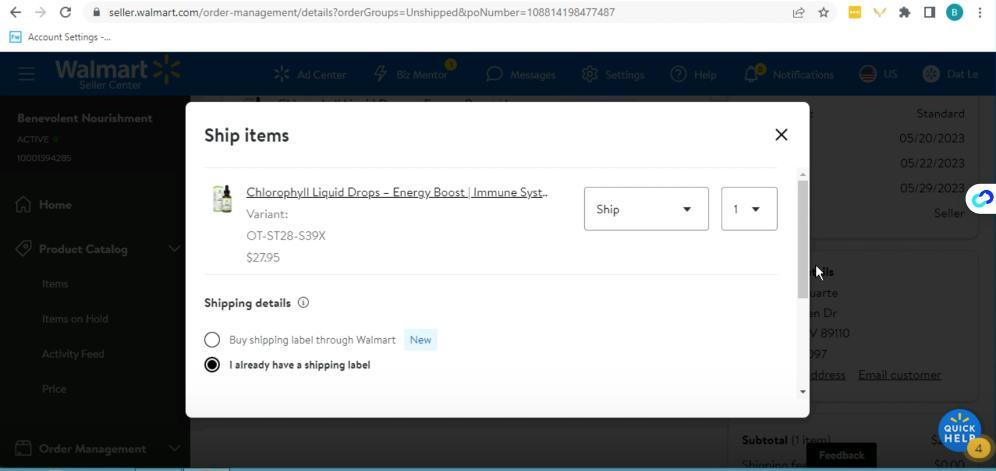996x471 pixels.
Task: Select Buy shipping label through Walmart
Action: click(x=212, y=339)
